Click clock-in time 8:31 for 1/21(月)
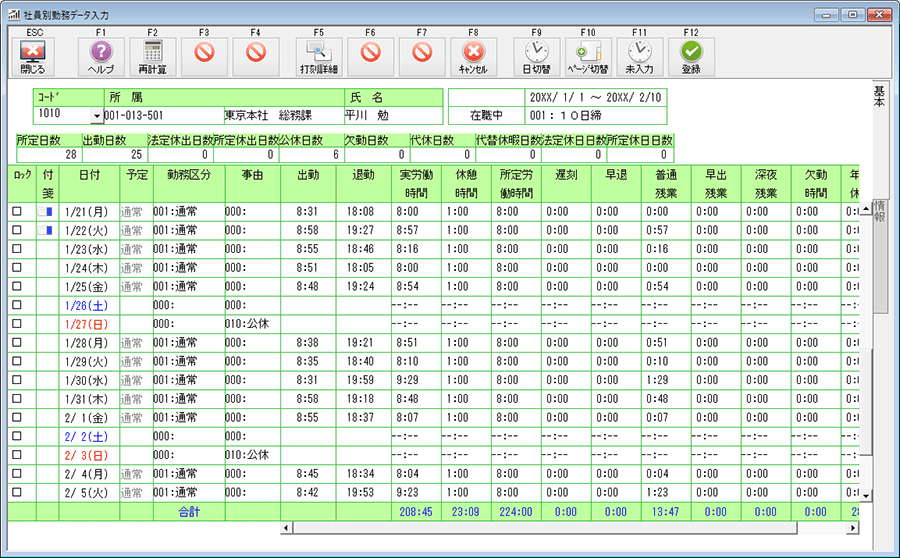900x558 pixels. pyautogui.click(x=307, y=212)
